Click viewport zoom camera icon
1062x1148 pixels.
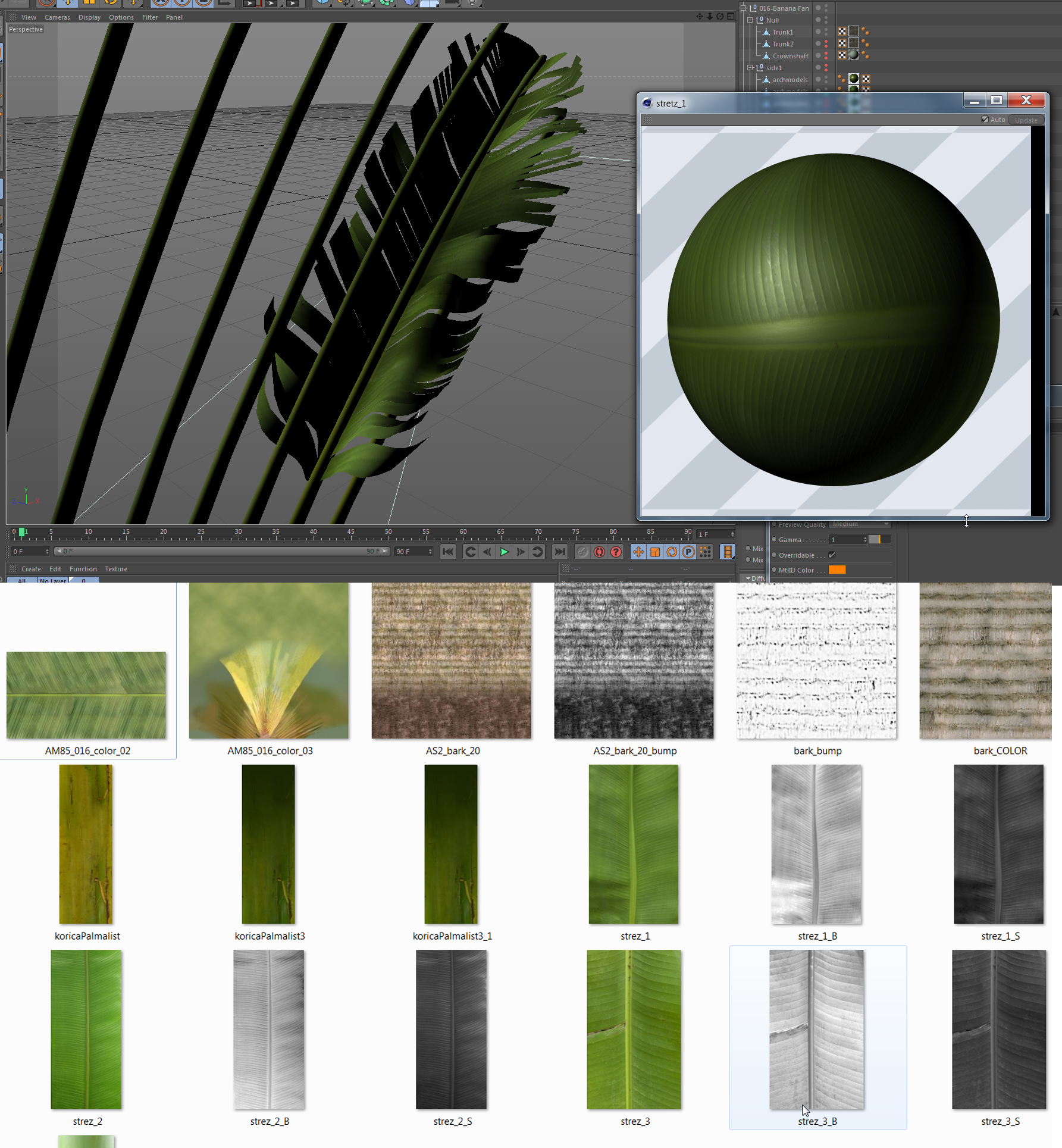point(710,17)
